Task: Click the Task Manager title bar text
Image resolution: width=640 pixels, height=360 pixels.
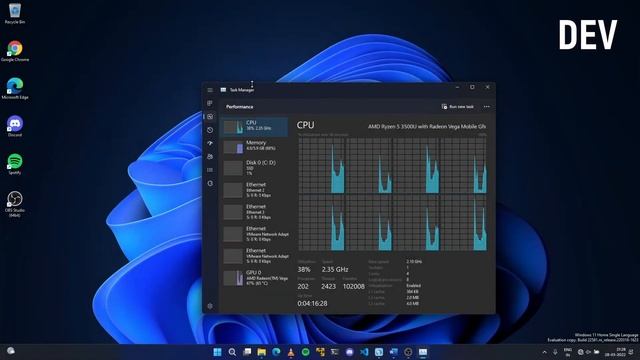Action: (x=242, y=90)
